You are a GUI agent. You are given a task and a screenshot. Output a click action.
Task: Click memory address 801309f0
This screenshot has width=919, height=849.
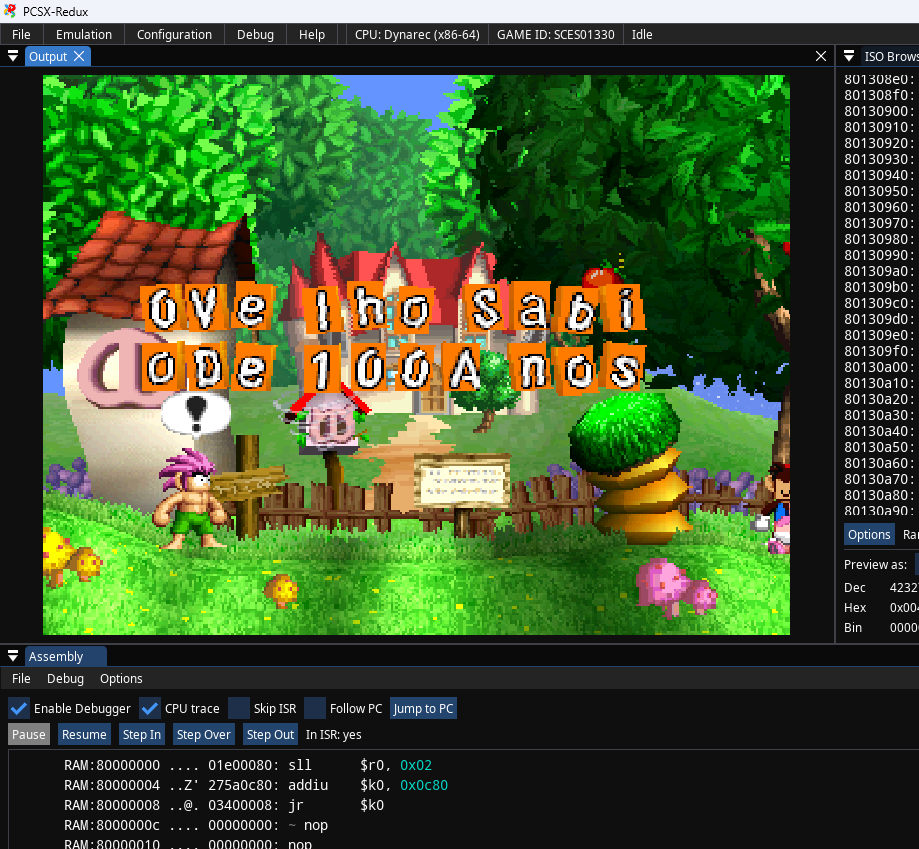coord(879,352)
